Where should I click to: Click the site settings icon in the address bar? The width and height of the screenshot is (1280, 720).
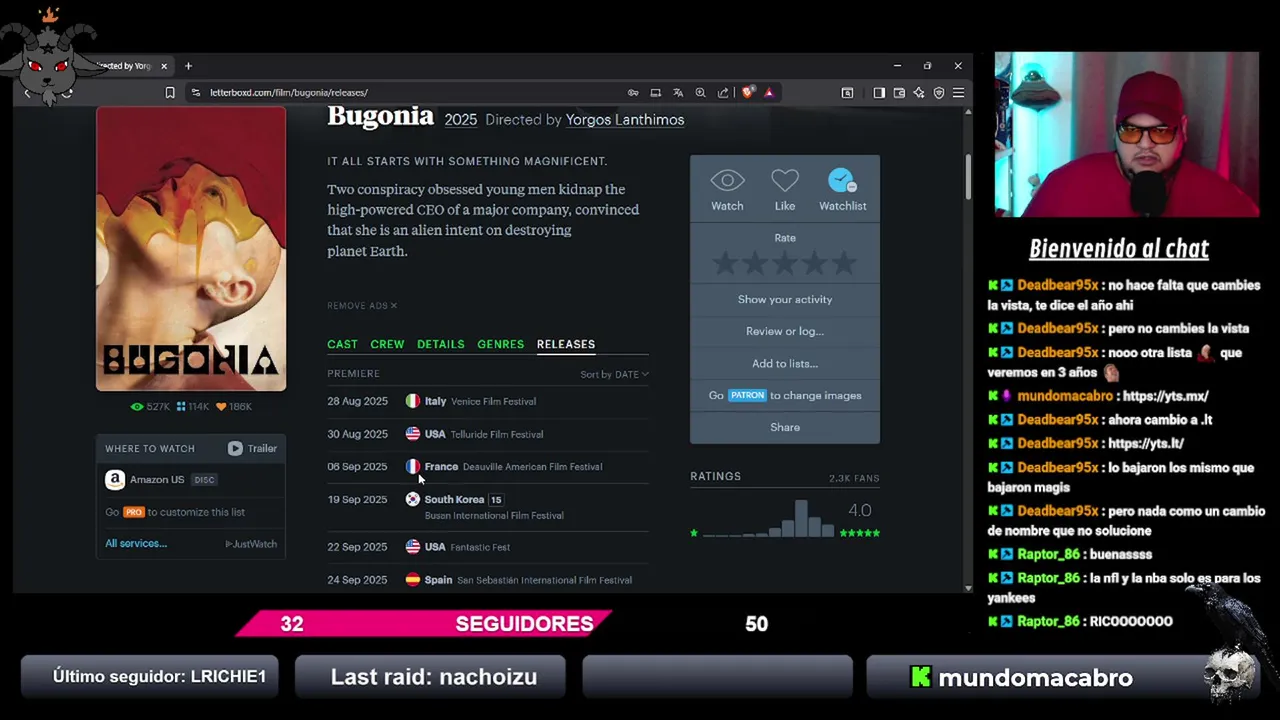pos(195,93)
